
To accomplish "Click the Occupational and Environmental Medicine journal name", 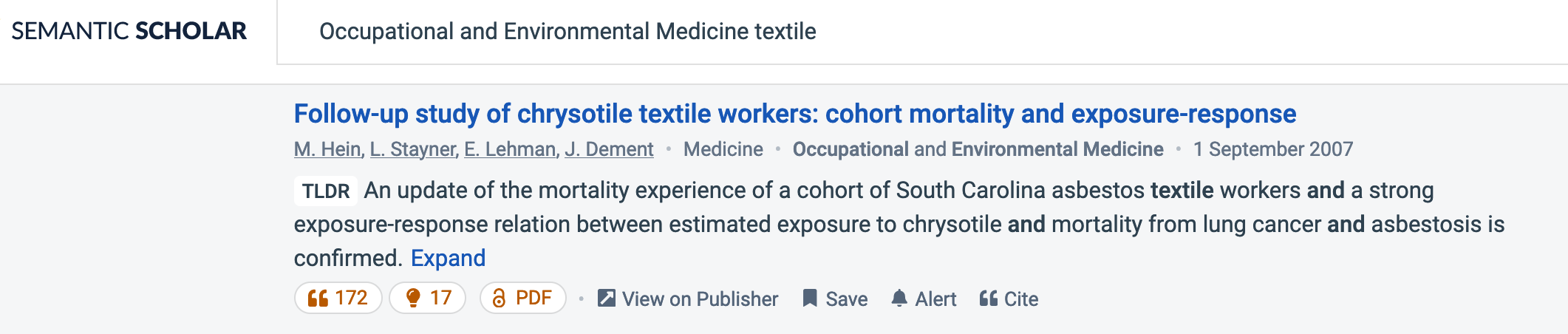I will click(x=978, y=149).
